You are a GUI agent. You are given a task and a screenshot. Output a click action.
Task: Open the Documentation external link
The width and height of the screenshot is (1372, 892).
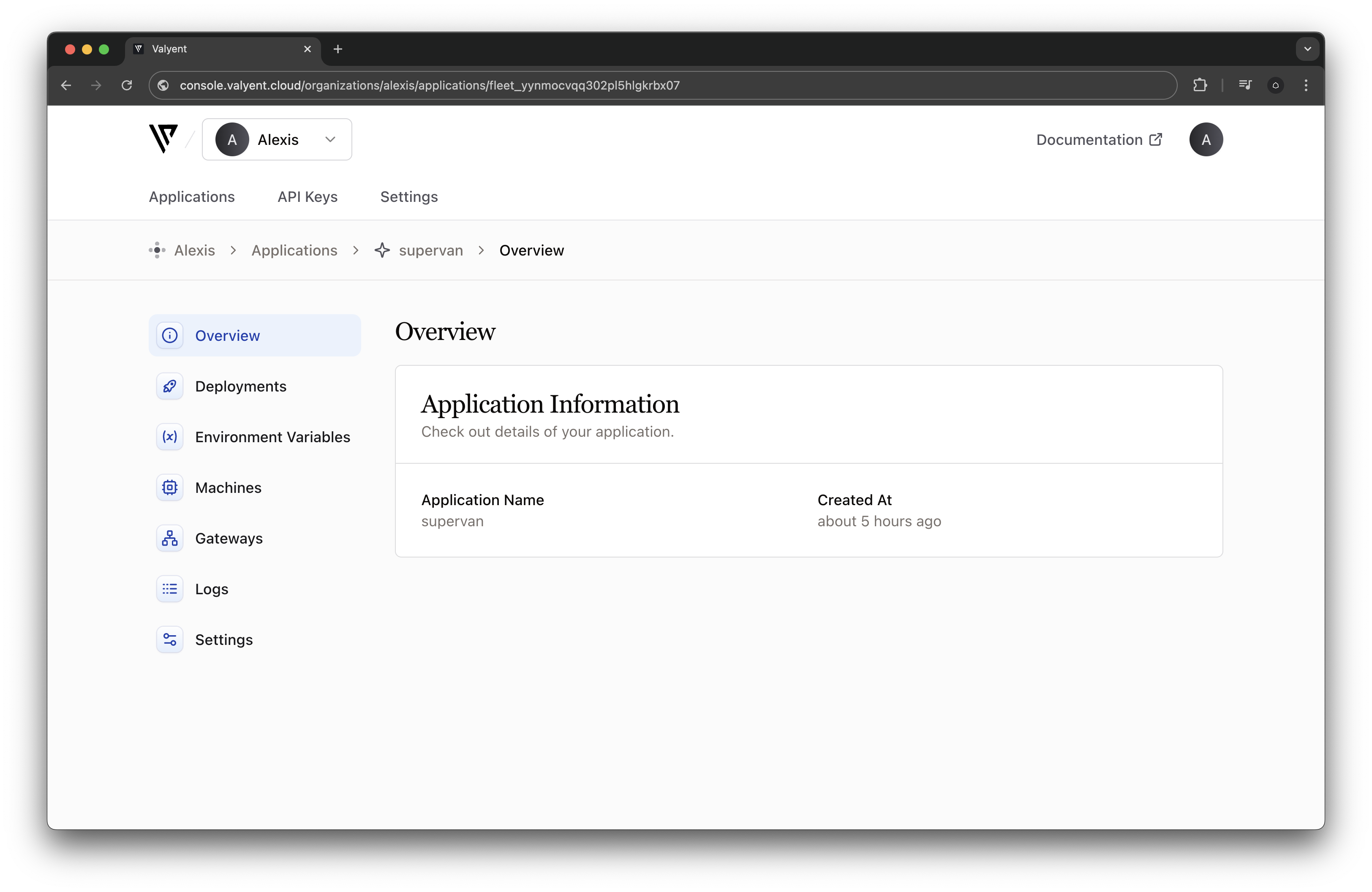pyautogui.click(x=1099, y=139)
